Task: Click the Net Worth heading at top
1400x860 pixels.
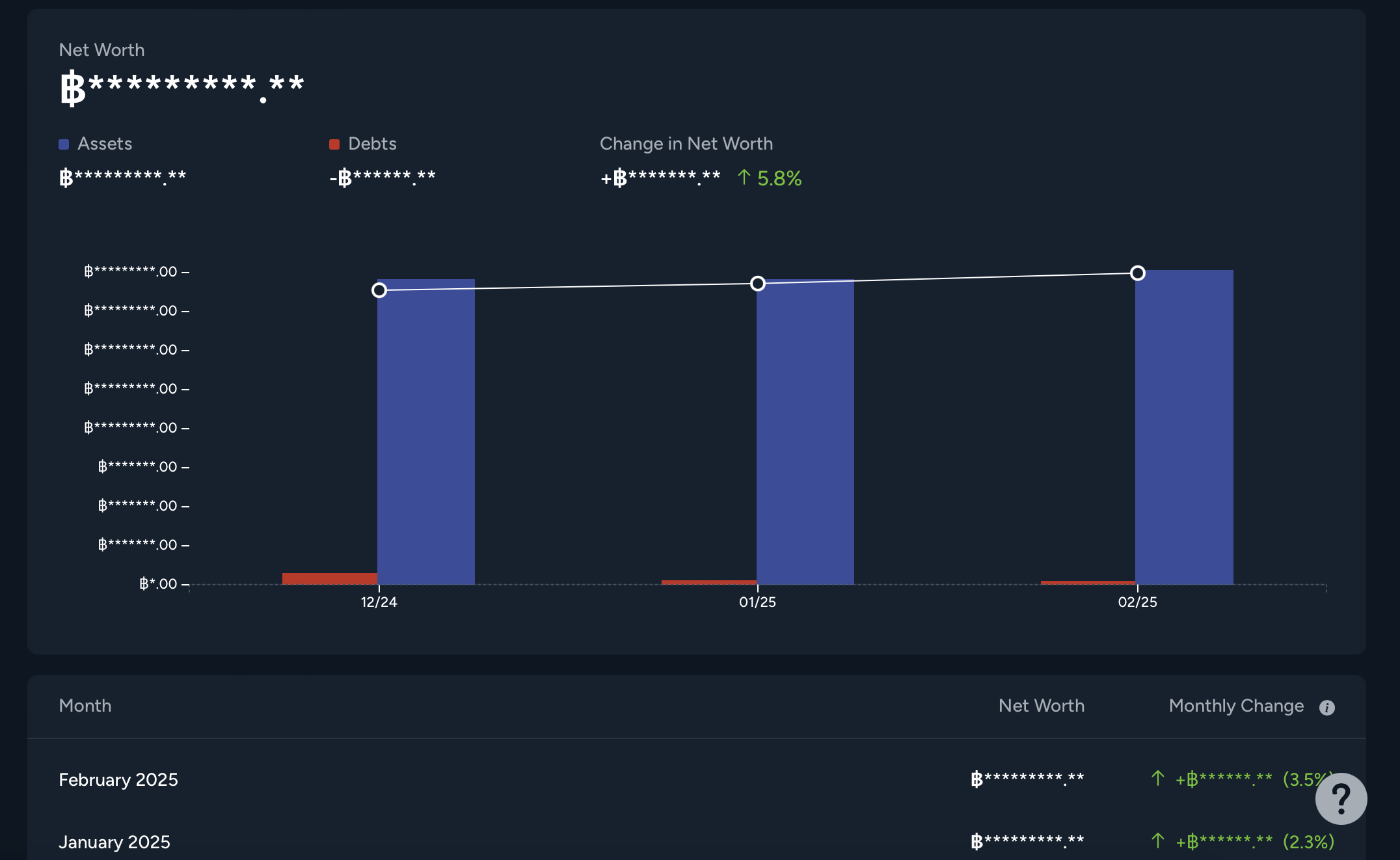Action: [x=101, y=50]
